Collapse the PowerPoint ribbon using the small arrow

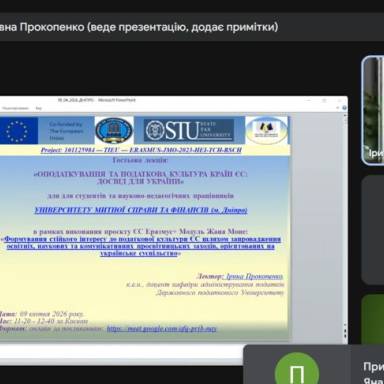(x=338, y=108)
